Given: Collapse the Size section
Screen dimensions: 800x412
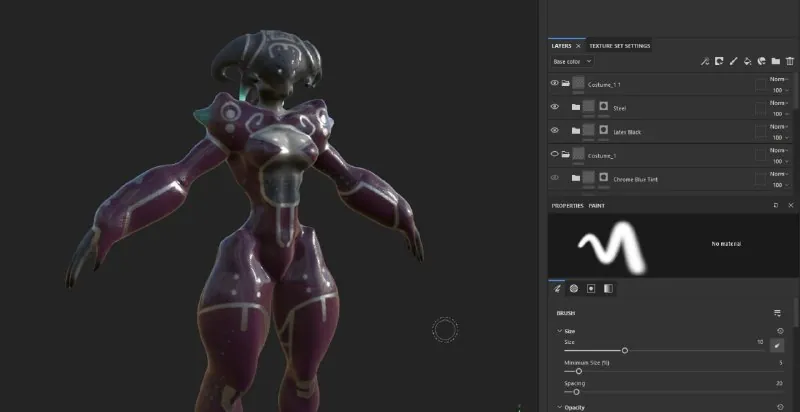Looking at the screenshot, I should pos(560,331).
